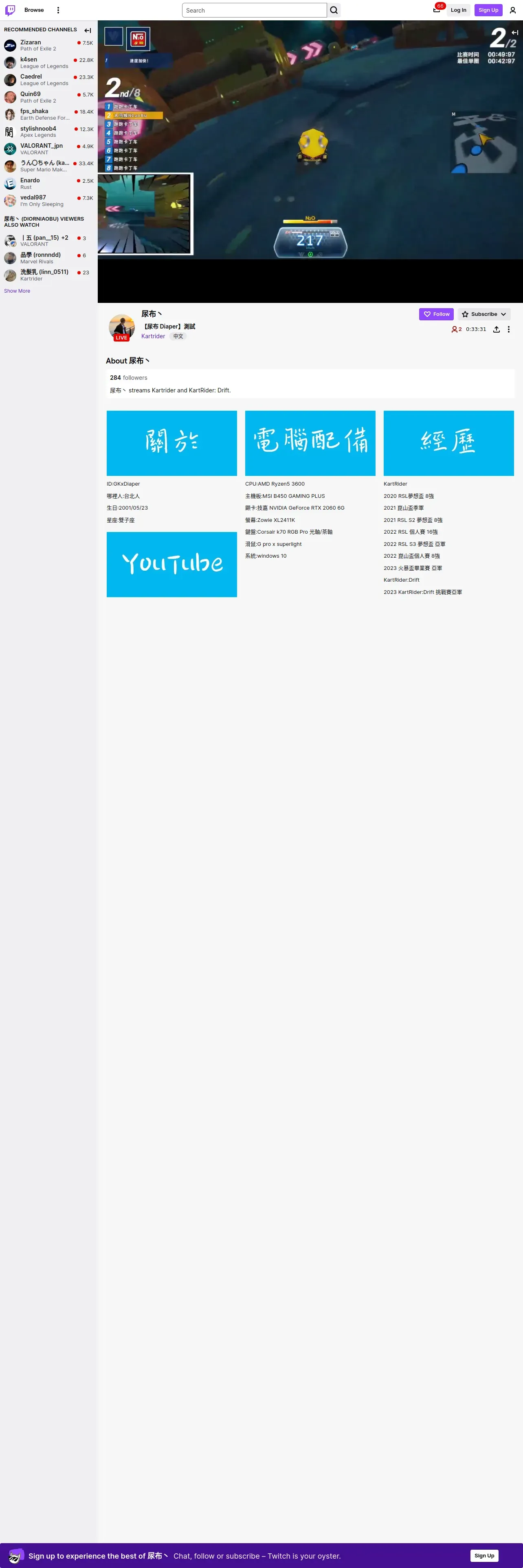Click the 中文 language tag

pos(178,336)
